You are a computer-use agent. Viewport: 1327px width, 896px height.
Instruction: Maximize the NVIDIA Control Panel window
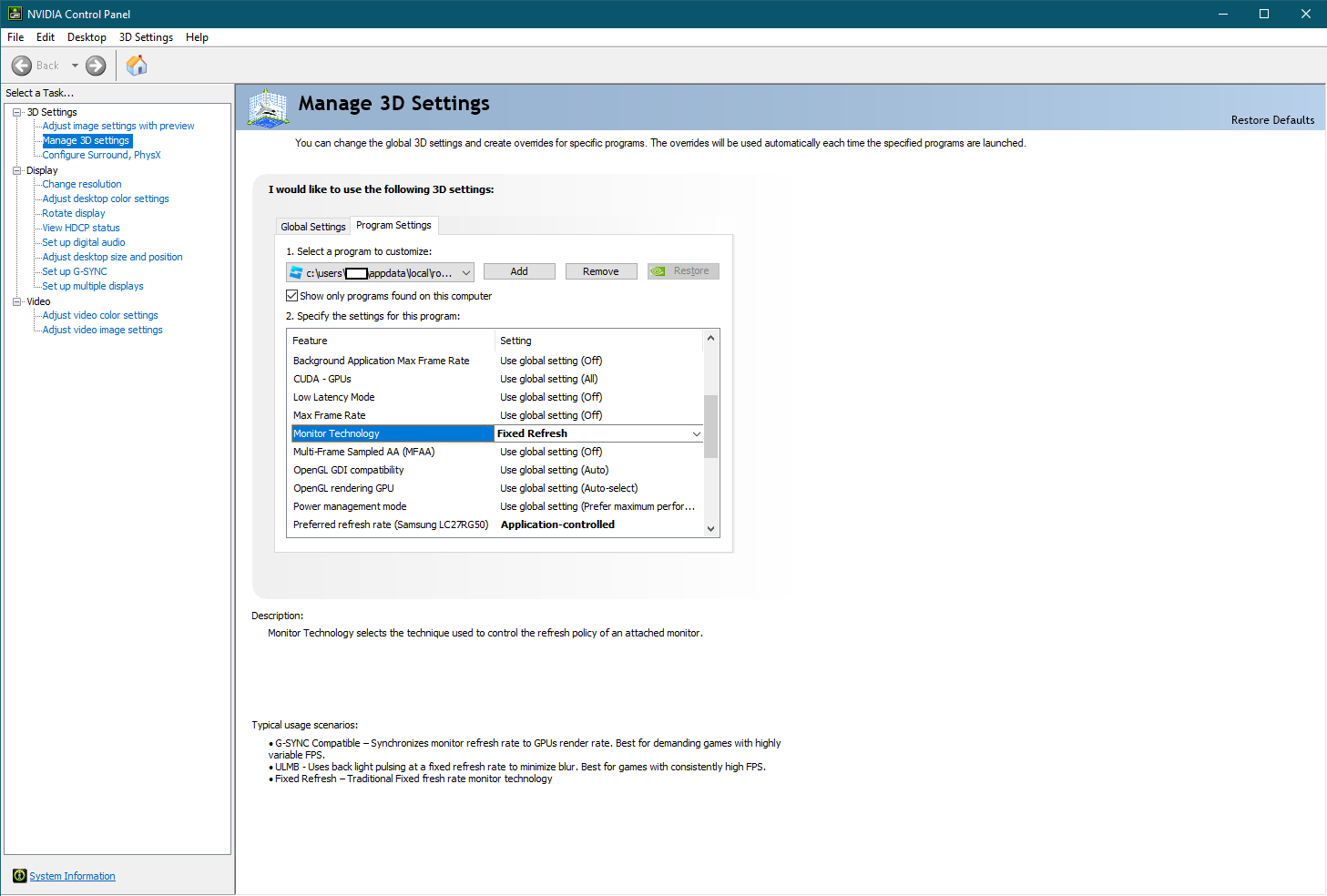coord(1264,14)
